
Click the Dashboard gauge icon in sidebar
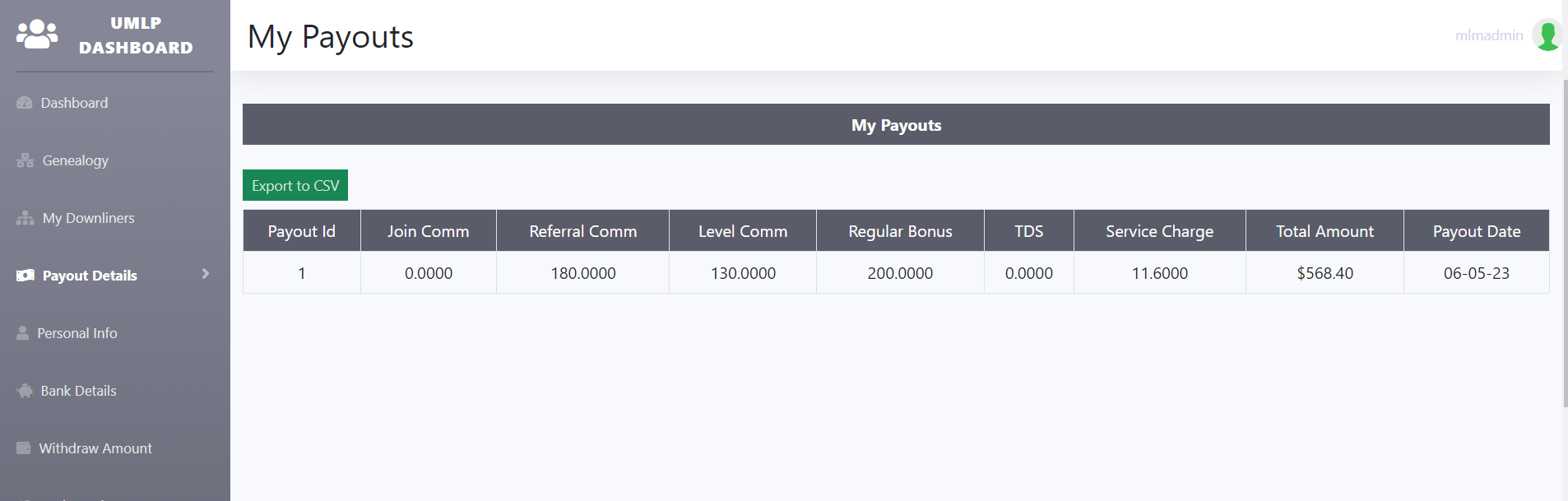(25, 103)
